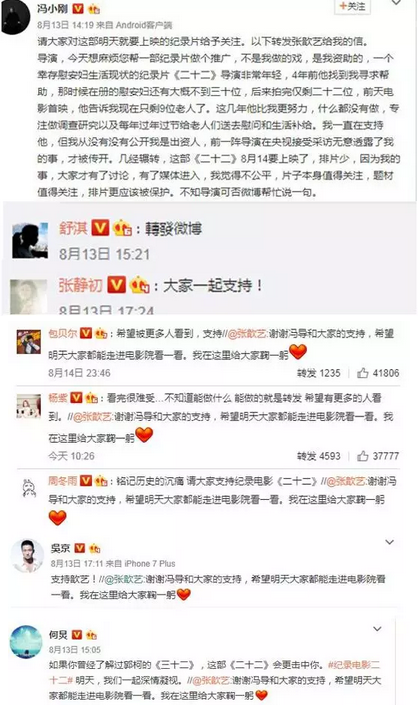Click 转发 1235 on 包贝尔's post
The width and height of the screenshot is (420, 705).
tap(318, 373)
